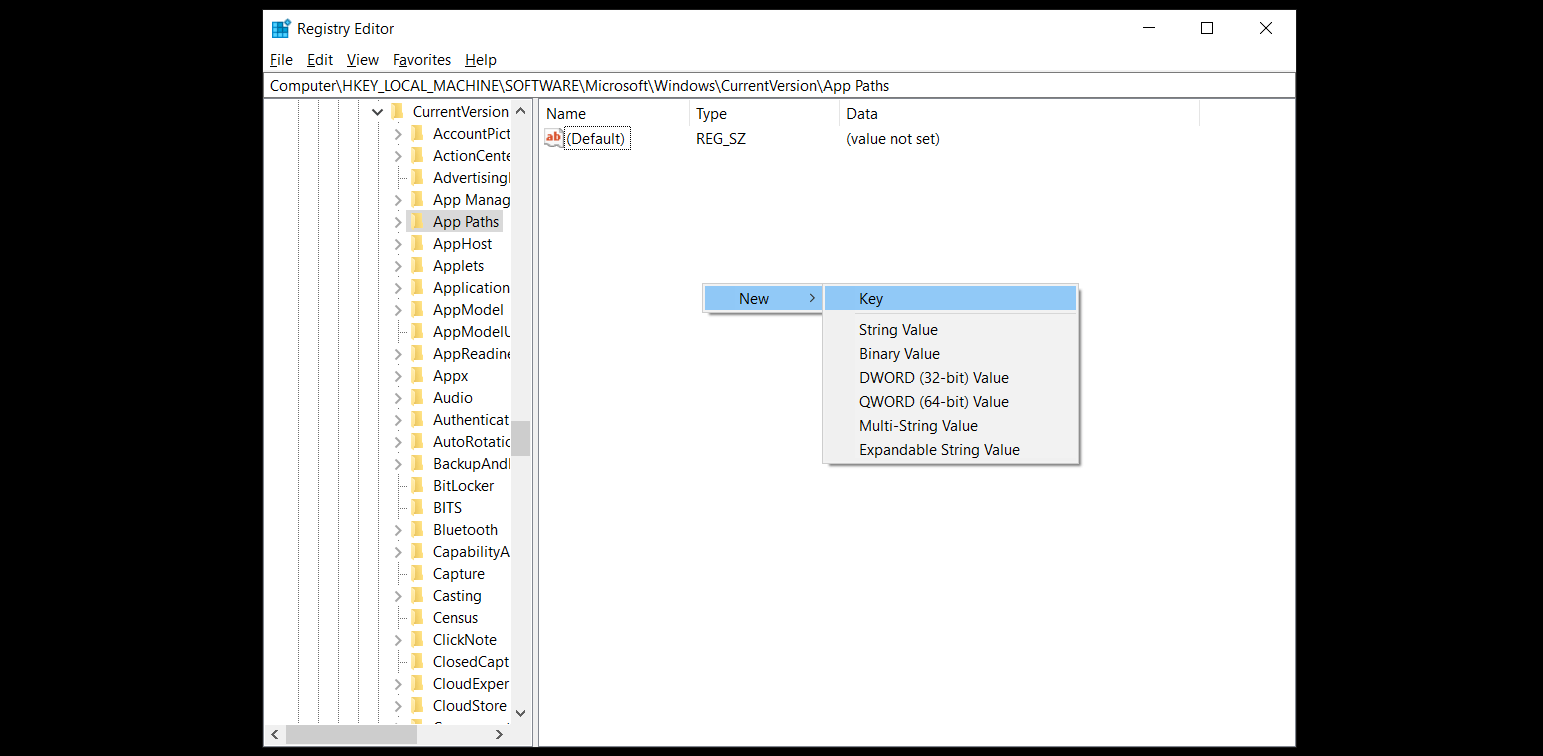Viewport: 1543px width, 756px height.
Task: Choose String Value in submenu
Action: coord(950,330)
